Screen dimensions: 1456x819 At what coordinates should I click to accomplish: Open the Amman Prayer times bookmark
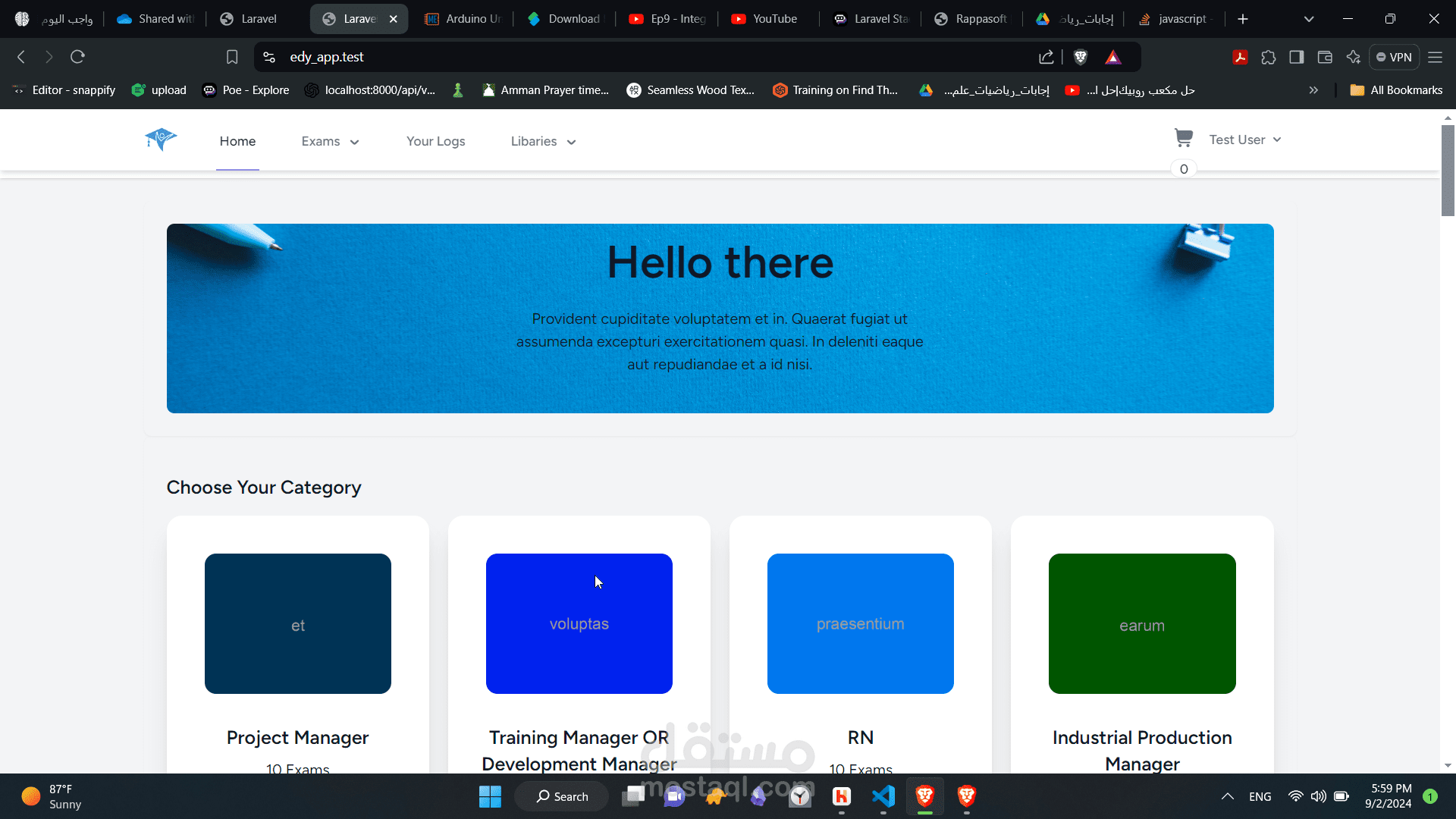click(x=545, y=89)
